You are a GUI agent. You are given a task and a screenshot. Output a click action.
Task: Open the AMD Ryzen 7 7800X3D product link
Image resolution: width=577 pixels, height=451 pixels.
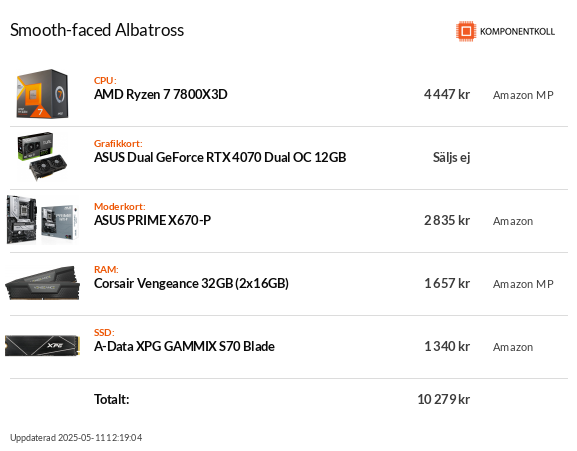coord(160,95)
